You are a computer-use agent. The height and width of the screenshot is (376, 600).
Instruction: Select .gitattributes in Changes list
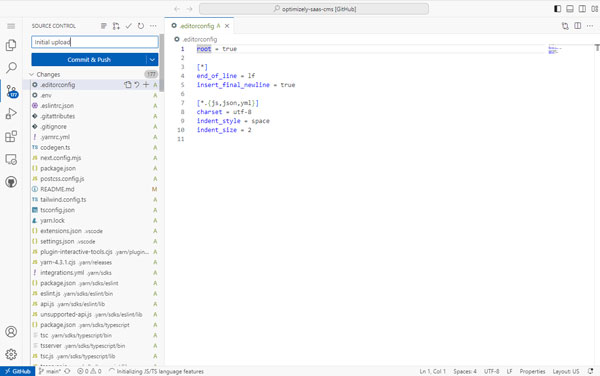tap(94, 116)
